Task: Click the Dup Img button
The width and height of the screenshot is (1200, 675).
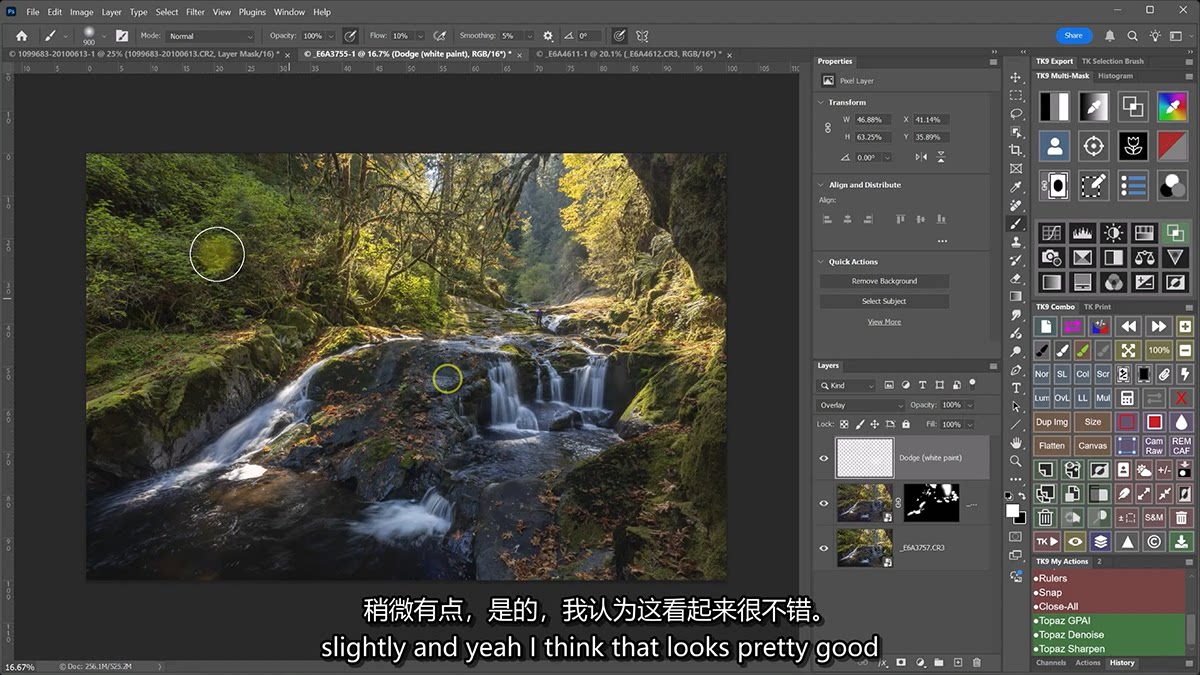Action: coord(1051,422)
